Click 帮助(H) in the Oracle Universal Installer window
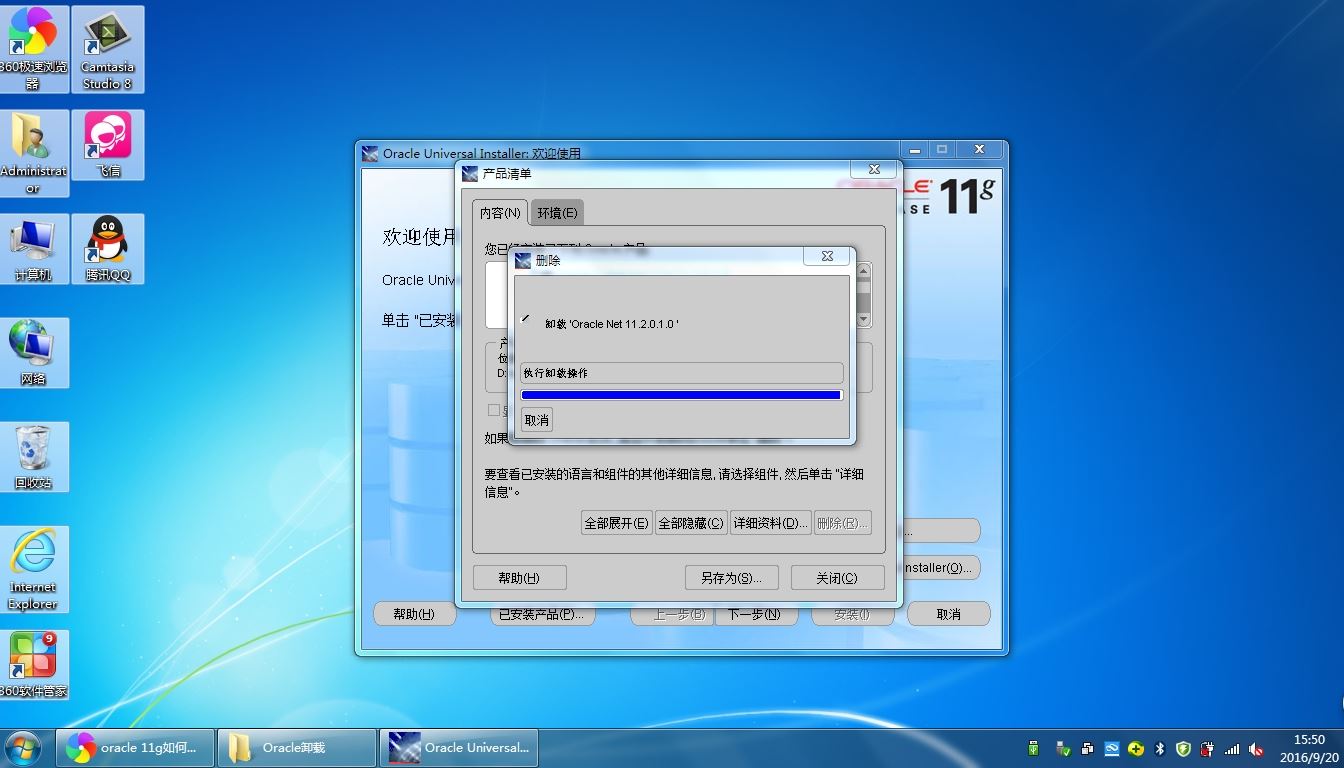This screenshot has height=768, width=1344. tap(414, 614)
